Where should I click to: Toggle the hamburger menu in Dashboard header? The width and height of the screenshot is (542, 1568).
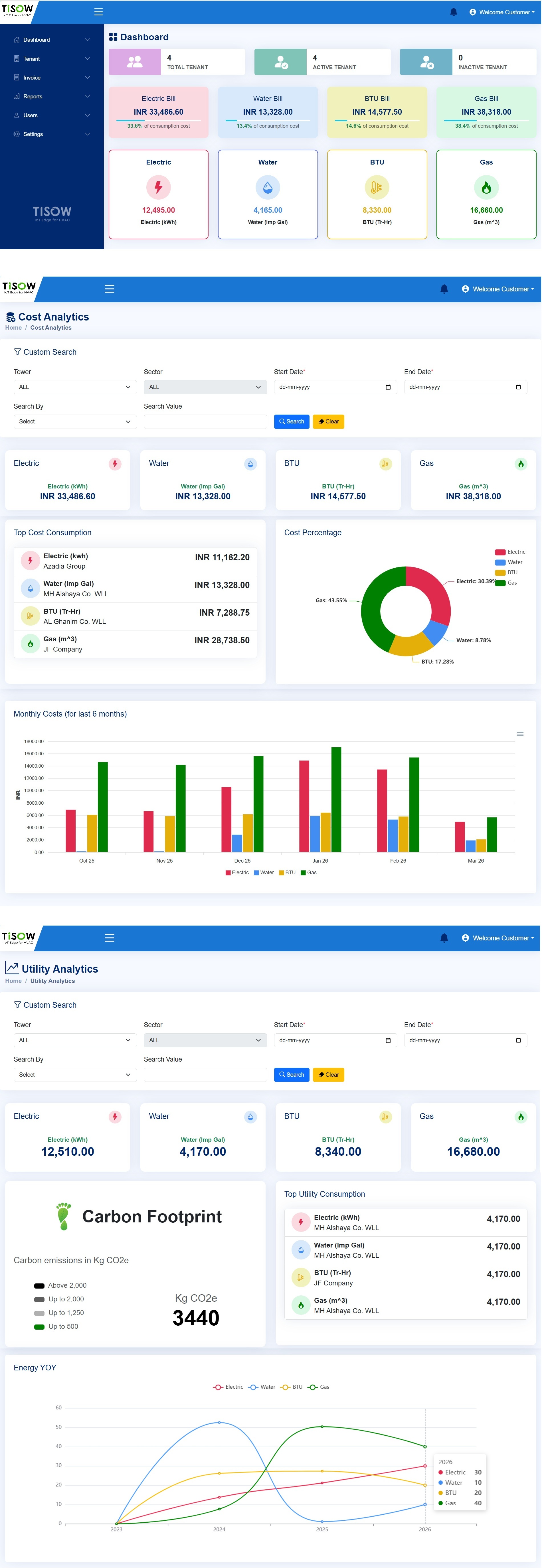(x=98, y=12)
